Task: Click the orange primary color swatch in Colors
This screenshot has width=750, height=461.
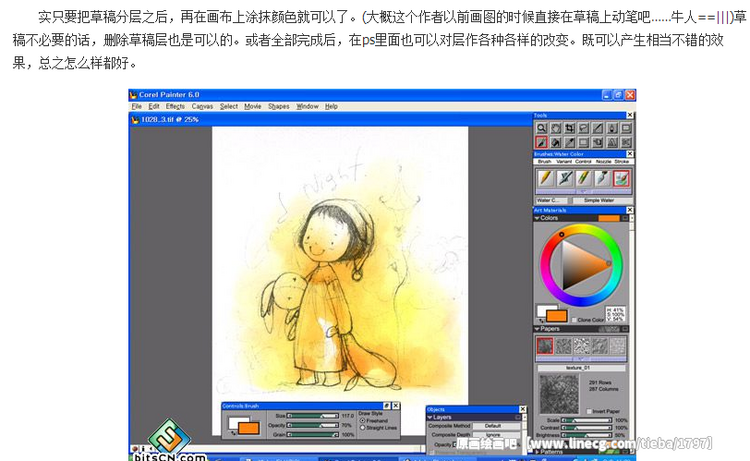Action: pyautogui.click(x=556, y=316)
